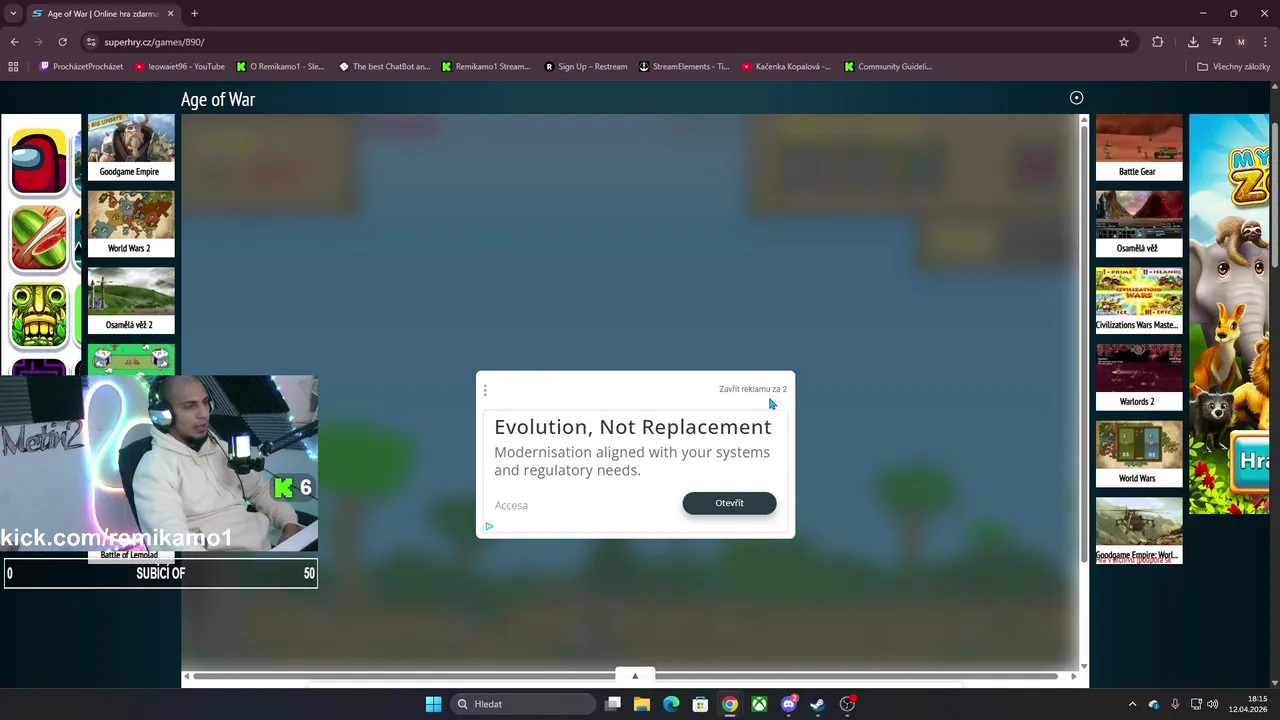Screen dimensions: 1280x720
Task: Open clock and date 18:15
Action: [1248, 704]
